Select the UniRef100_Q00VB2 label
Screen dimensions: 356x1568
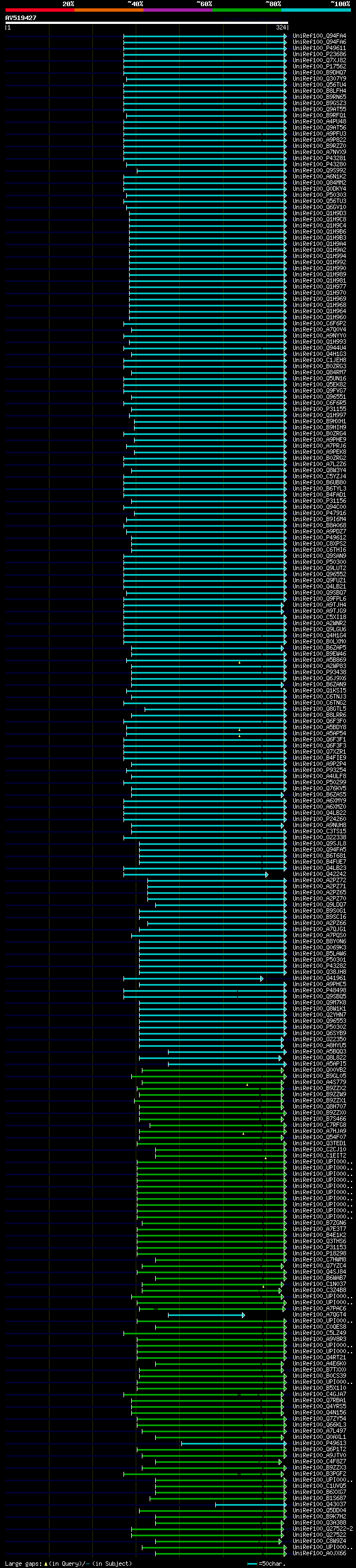tap(319, 1070)
